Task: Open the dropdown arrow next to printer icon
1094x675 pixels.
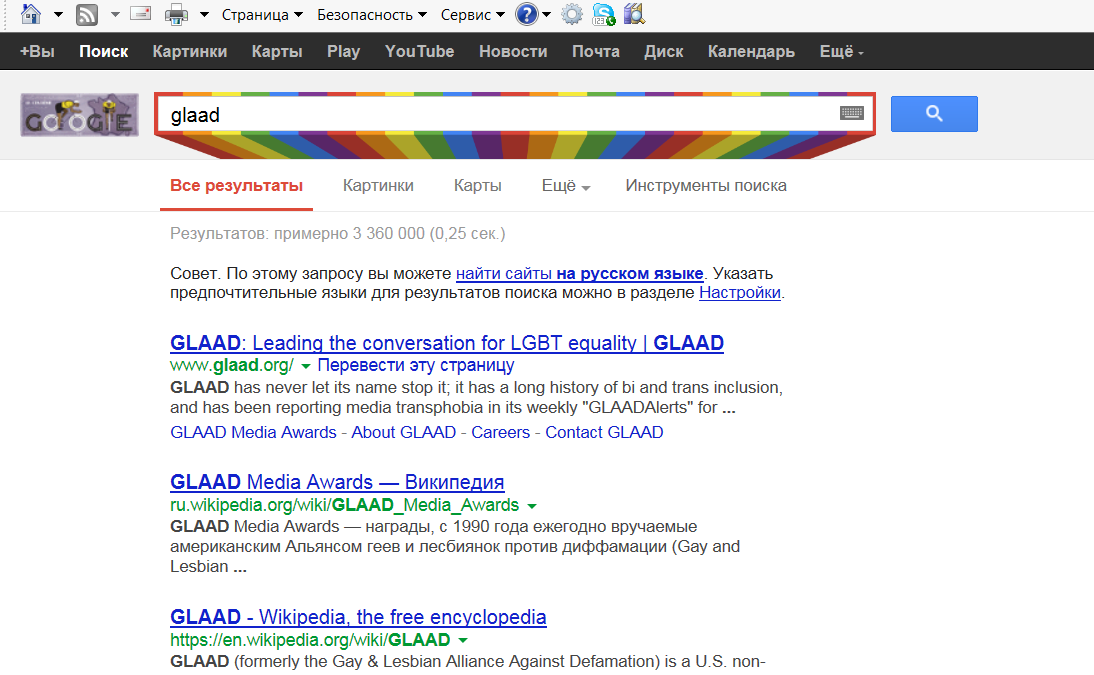Action: point(204,15)
